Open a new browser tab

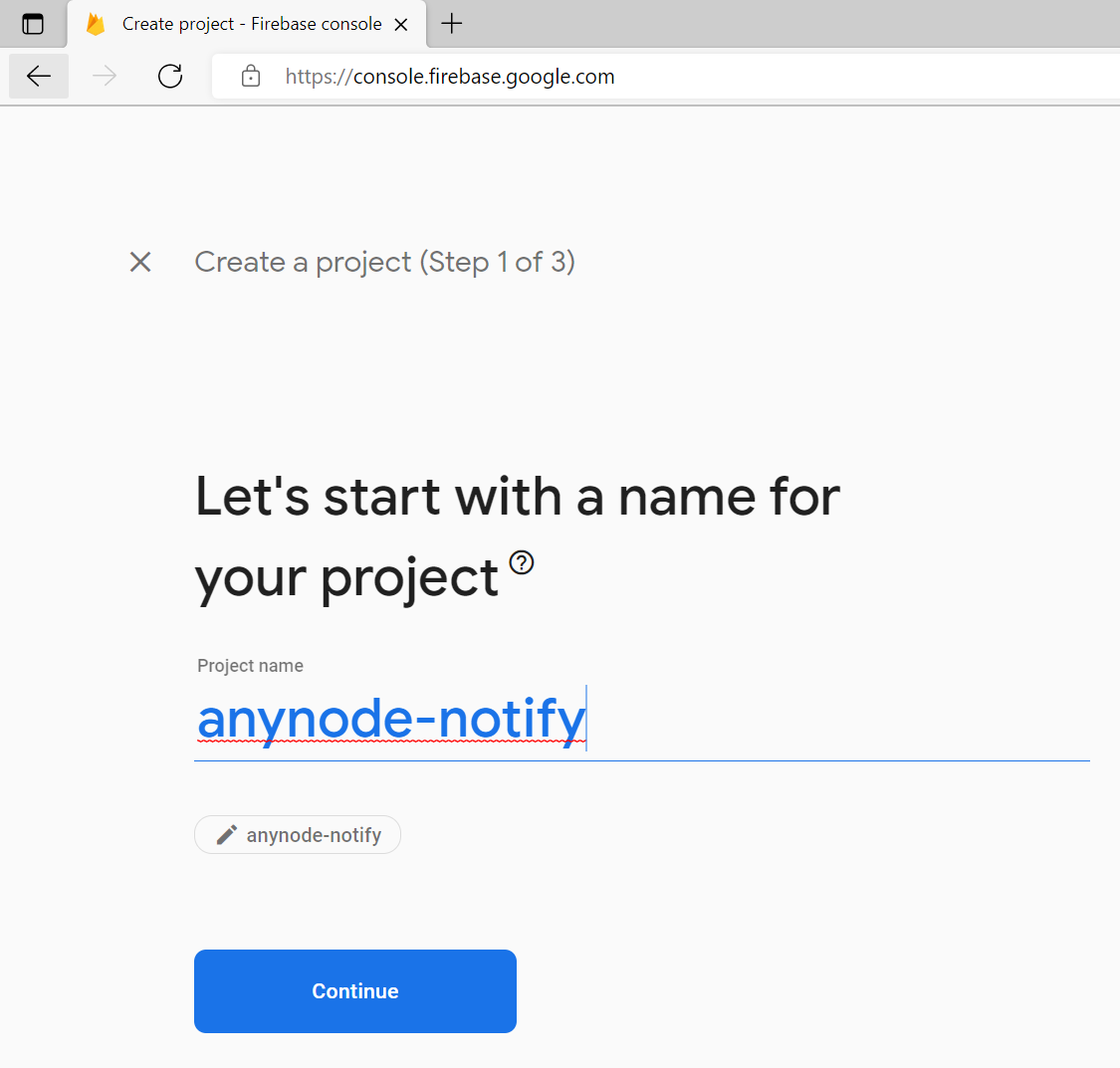pyautogui.click(x=451, y=24)
